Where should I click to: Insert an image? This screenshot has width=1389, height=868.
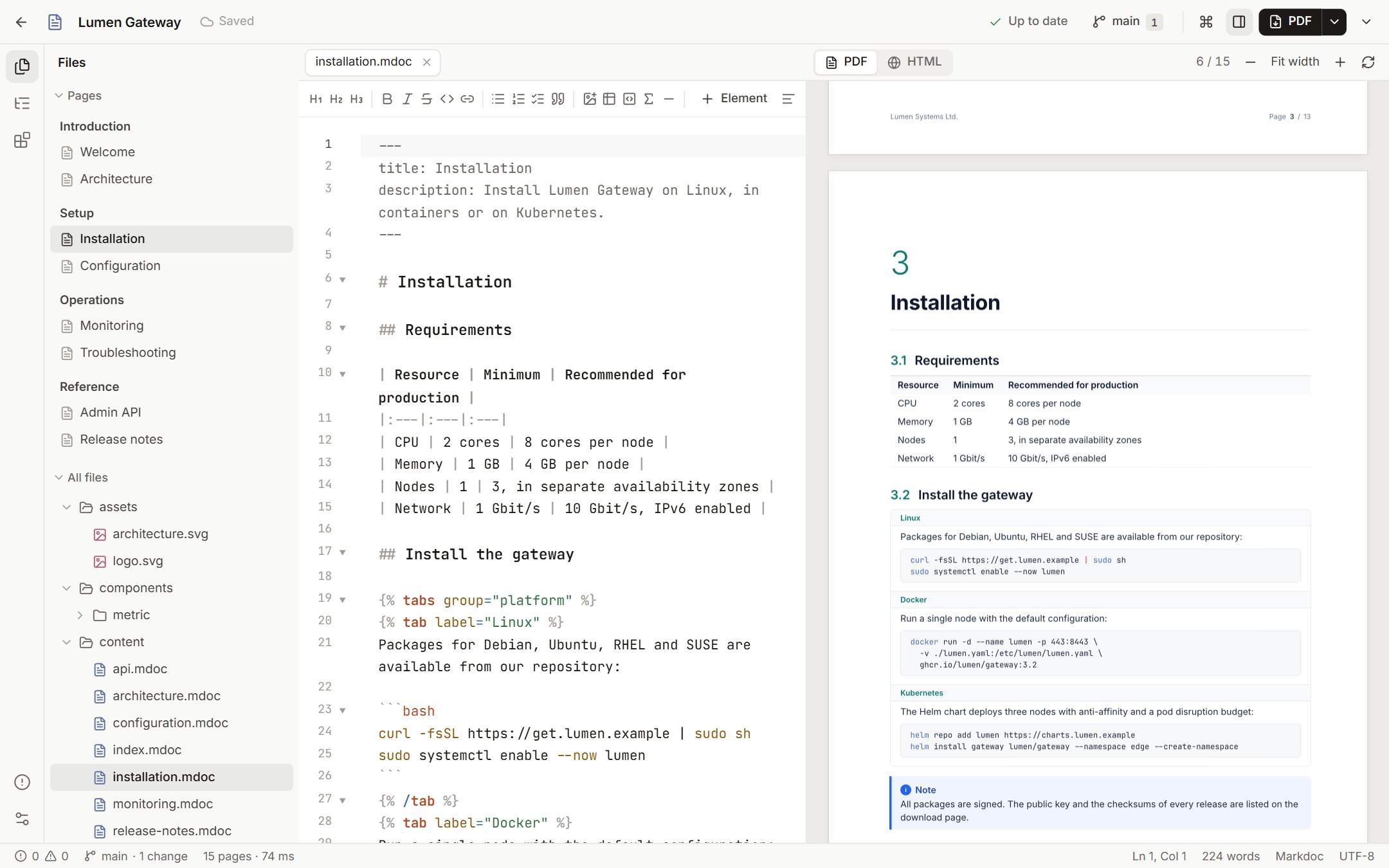pos(590,98)
